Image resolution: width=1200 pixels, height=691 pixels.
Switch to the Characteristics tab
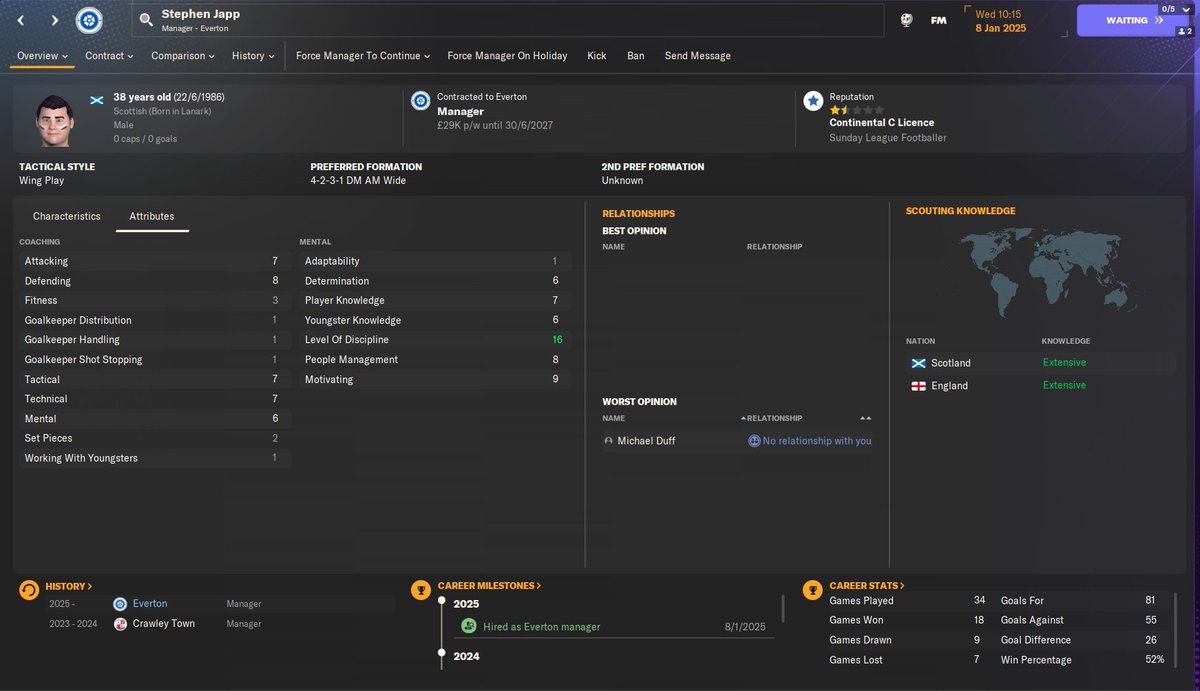point(67,216)
